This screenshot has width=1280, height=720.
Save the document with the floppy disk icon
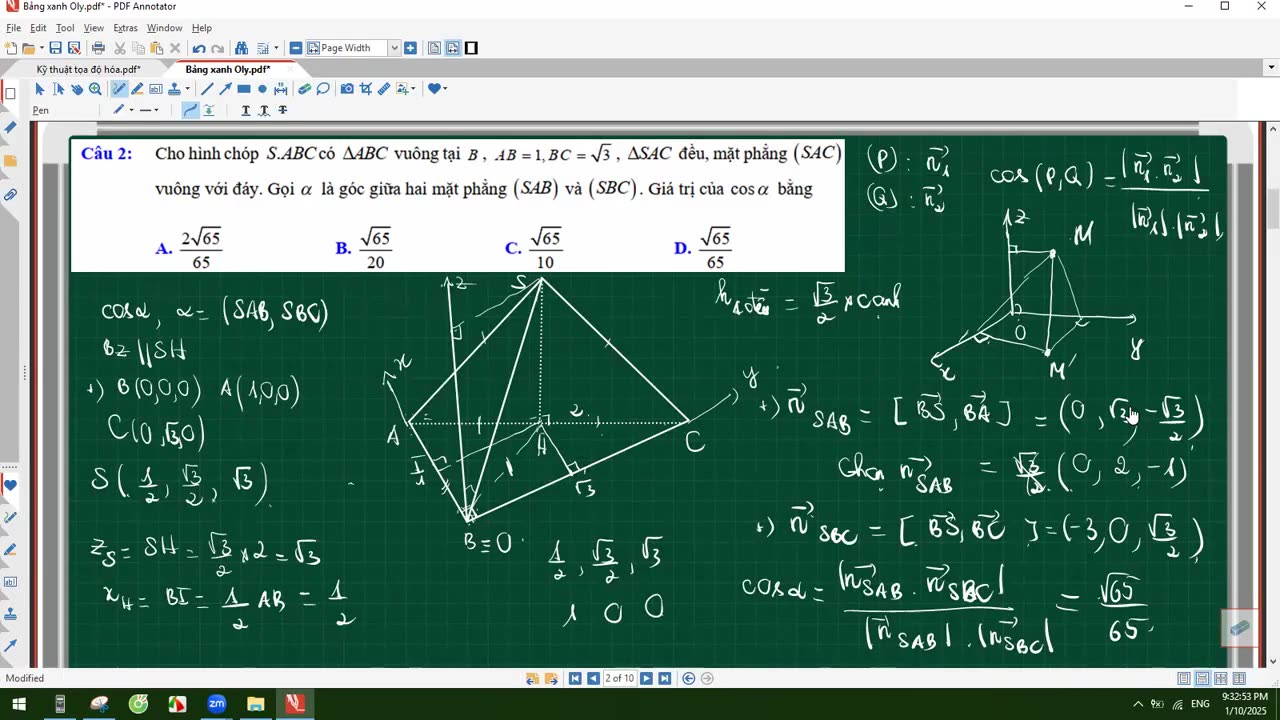click(x=55, y=48)
